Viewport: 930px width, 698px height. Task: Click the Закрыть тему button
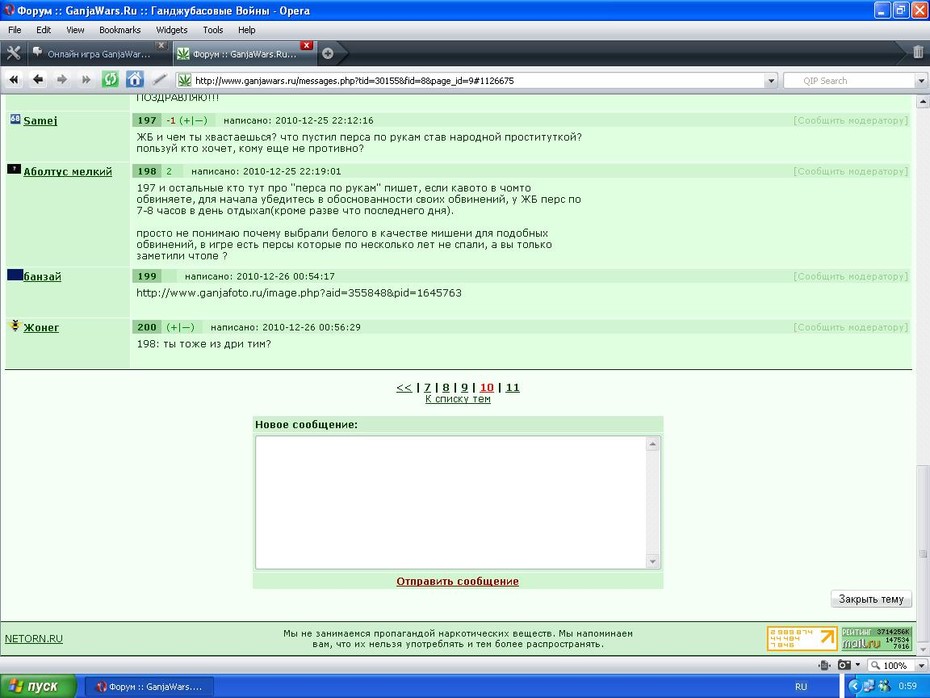871,599
